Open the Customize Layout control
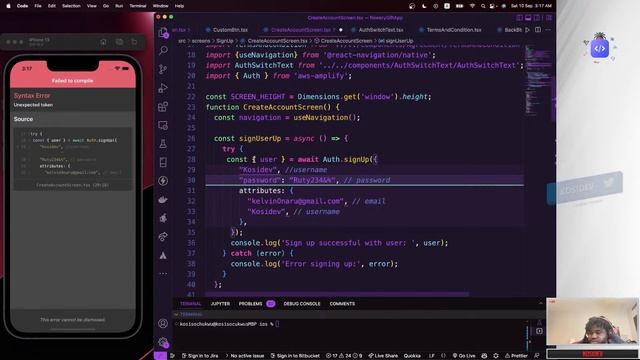The height and width of the screenshot is (360, 640). (x=549, y=18)
